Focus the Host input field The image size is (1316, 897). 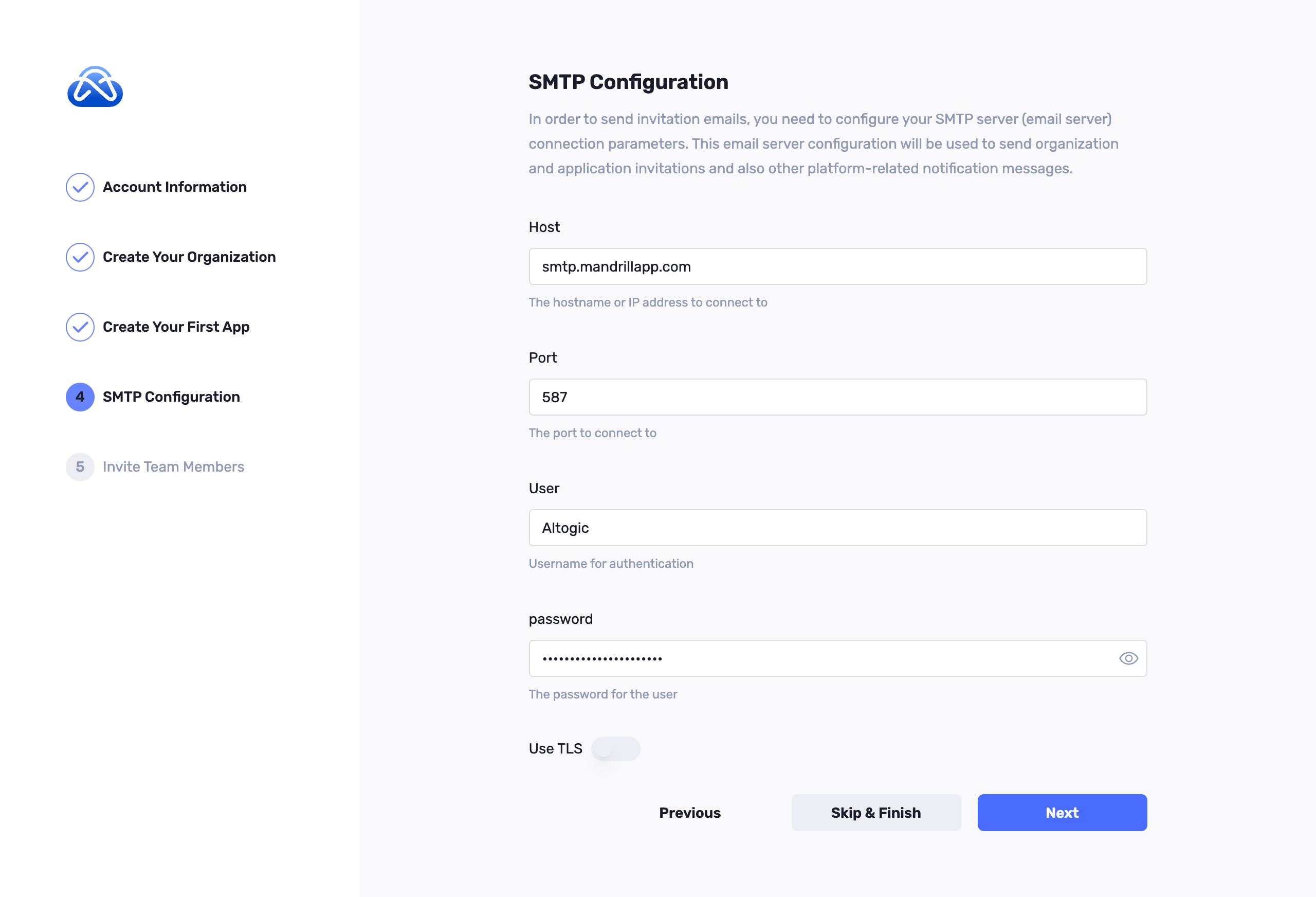click(837, 266)
